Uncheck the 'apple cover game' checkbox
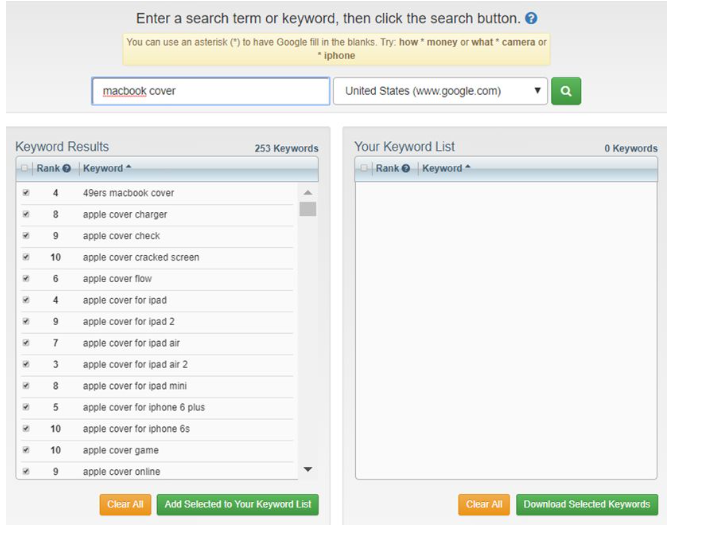This screenshot has width=704, height=536. pos(26,450)
